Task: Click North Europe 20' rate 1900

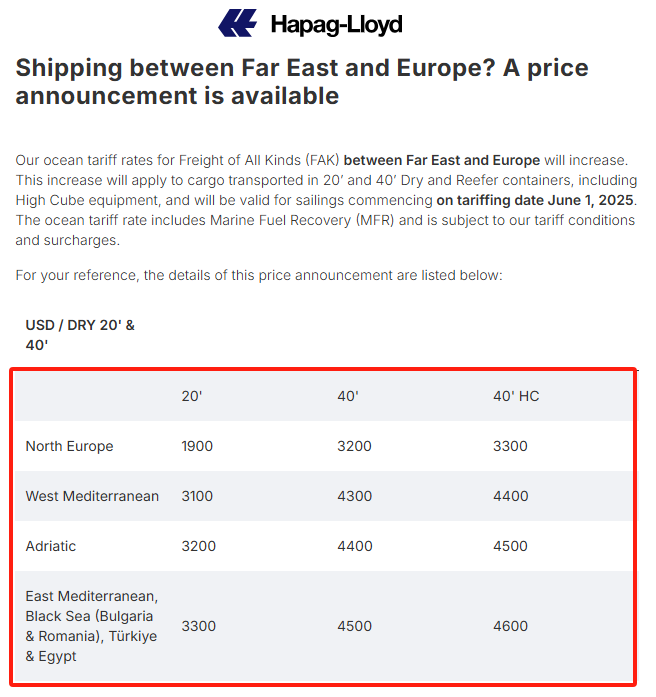Action: (197, 446)
